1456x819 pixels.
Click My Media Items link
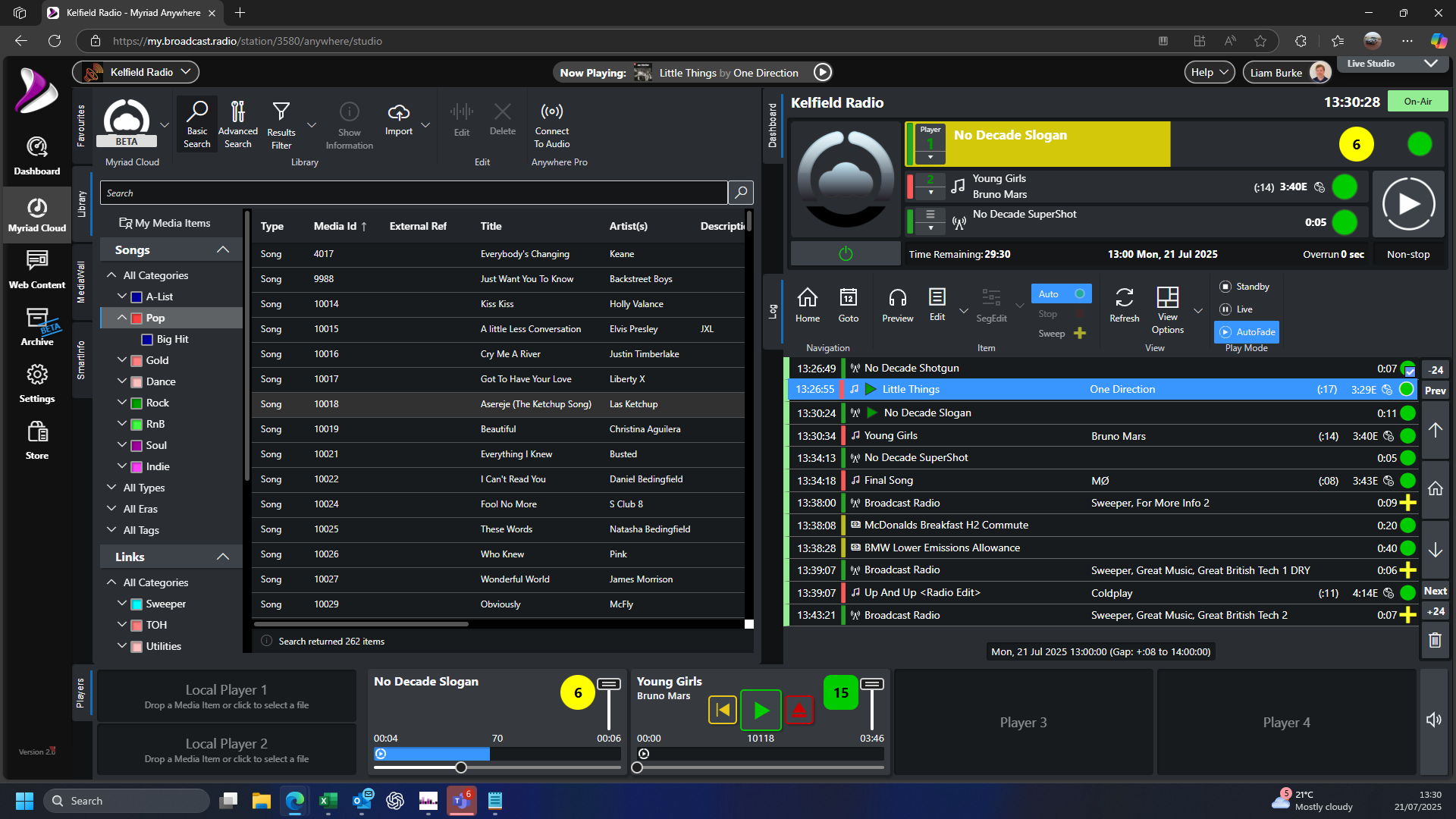[x=165, y=223]
